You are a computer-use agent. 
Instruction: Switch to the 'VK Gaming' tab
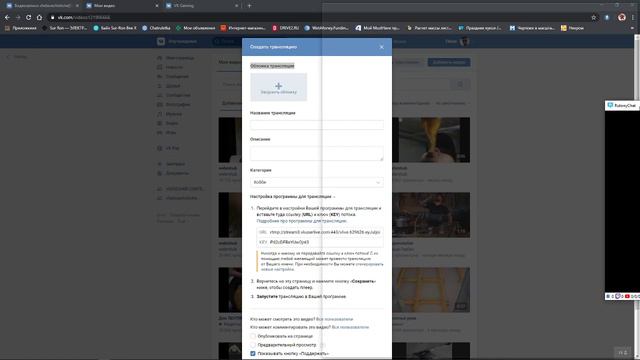(x=201, y=6)
